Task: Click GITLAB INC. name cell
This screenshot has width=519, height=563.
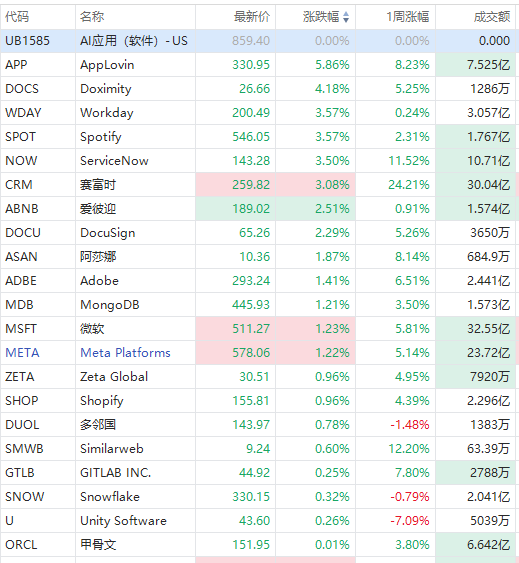Action: (x=135, y=473)
